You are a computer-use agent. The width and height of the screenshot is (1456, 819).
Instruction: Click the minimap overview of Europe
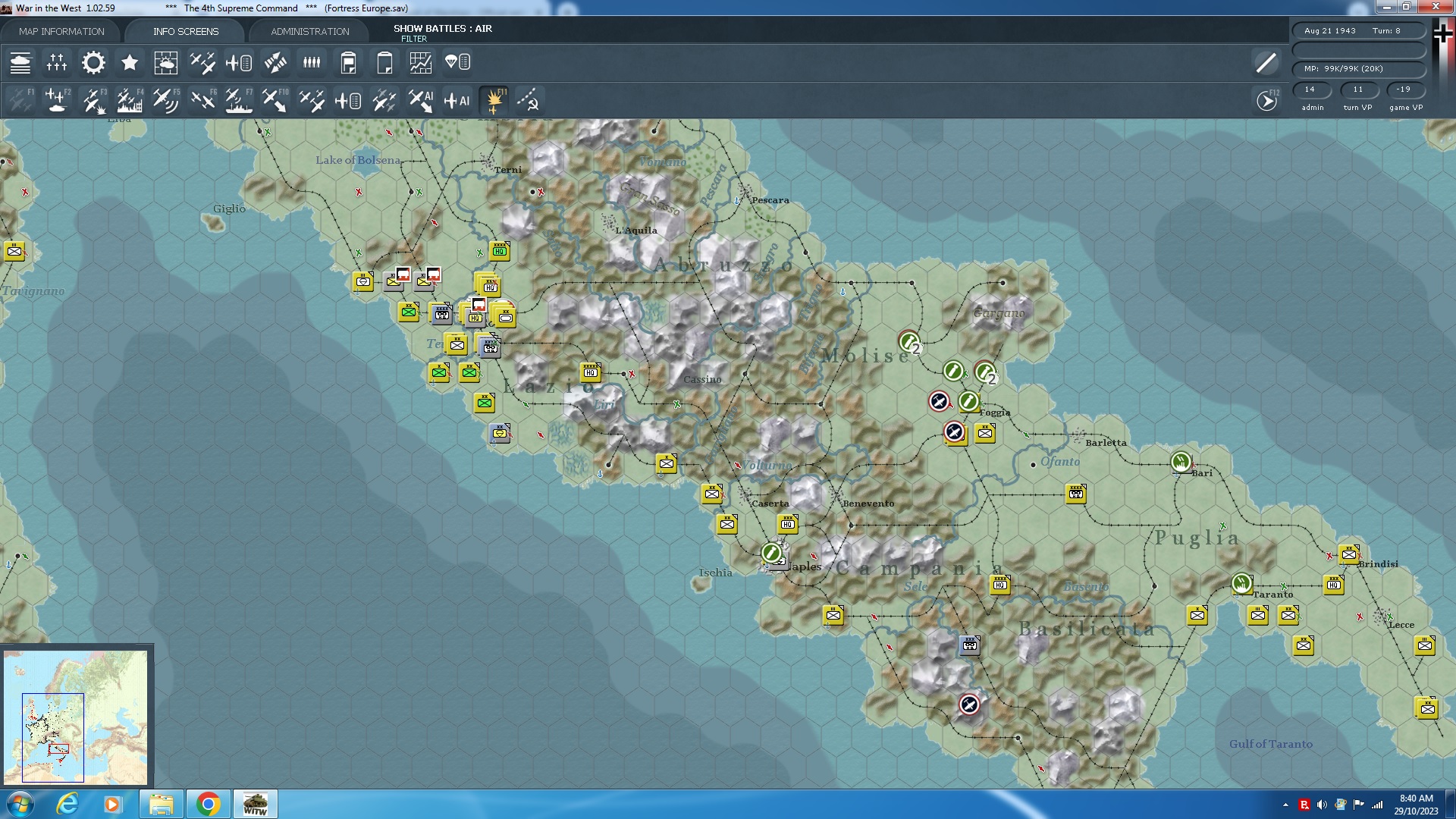point(76,717)
